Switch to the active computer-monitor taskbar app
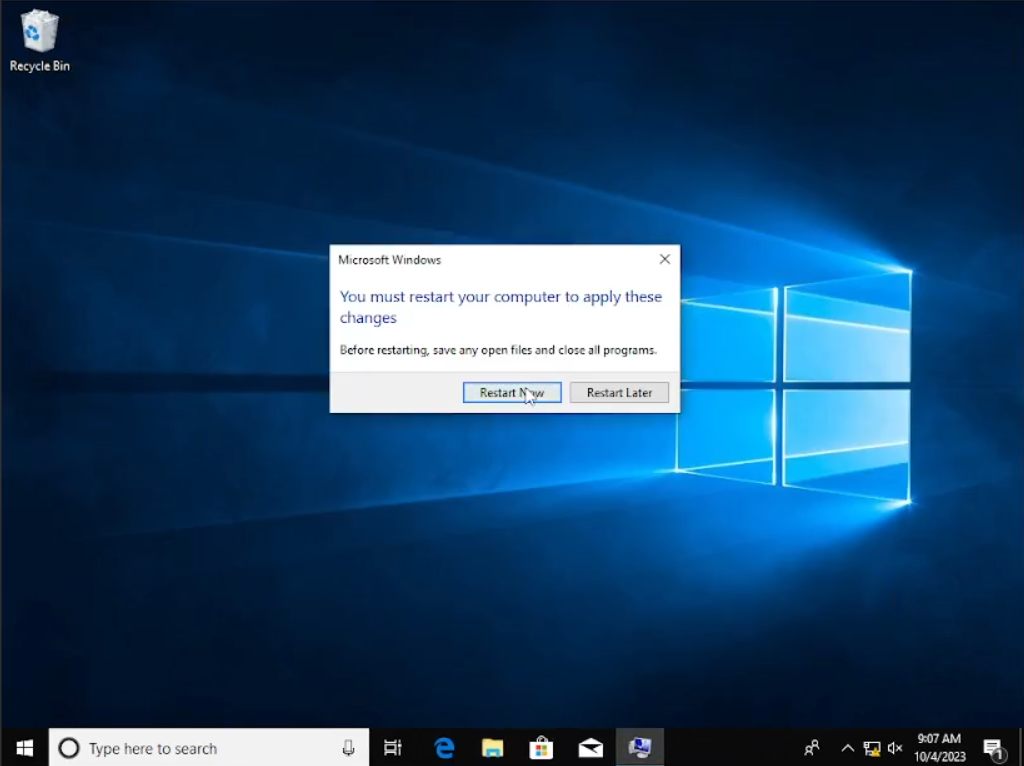The width and height of the screenshot is (1024, 766). click(640, 748)
